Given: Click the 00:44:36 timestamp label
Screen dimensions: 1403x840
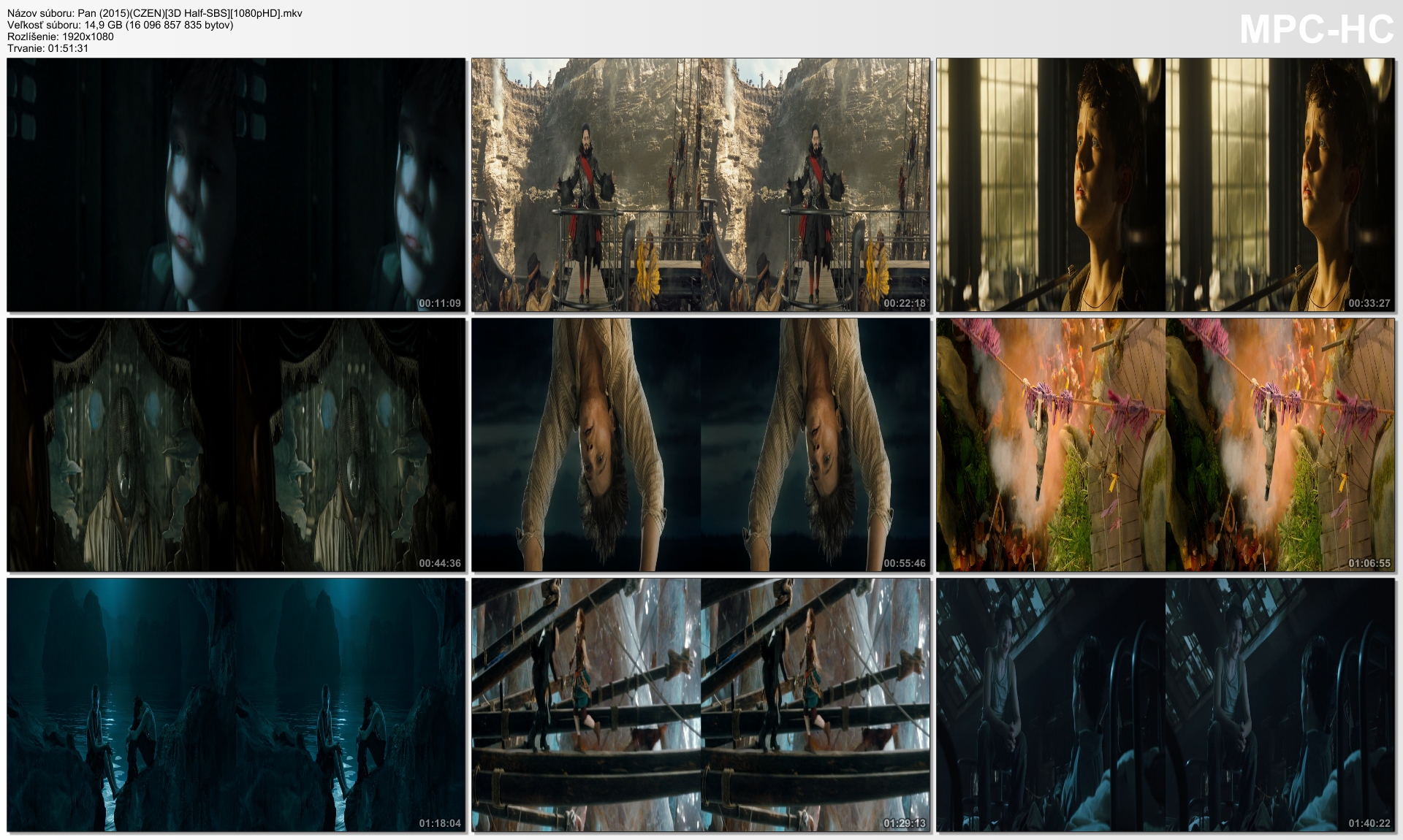Looking at the screenshot, I should pos(439,563).
